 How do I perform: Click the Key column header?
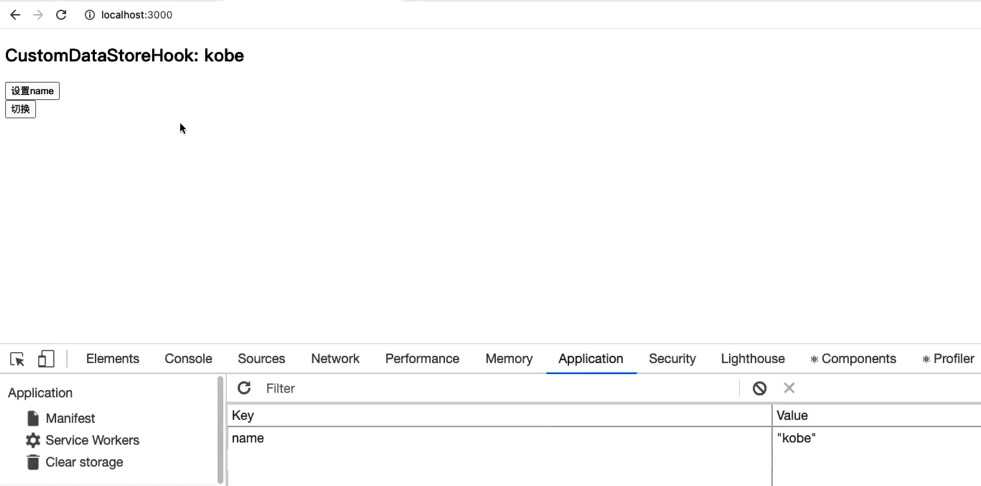pos(499,415)
